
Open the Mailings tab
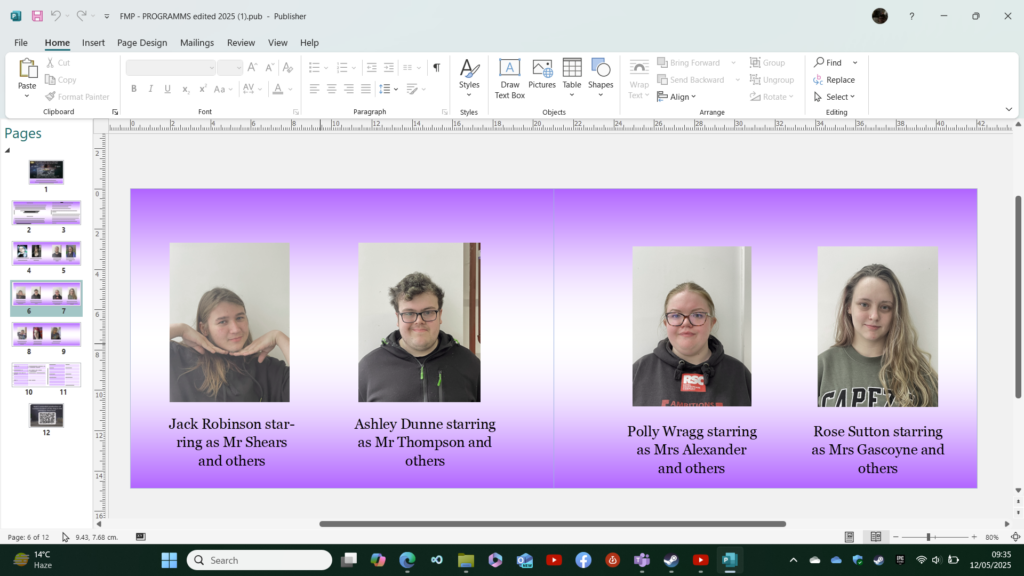[197, 42]
